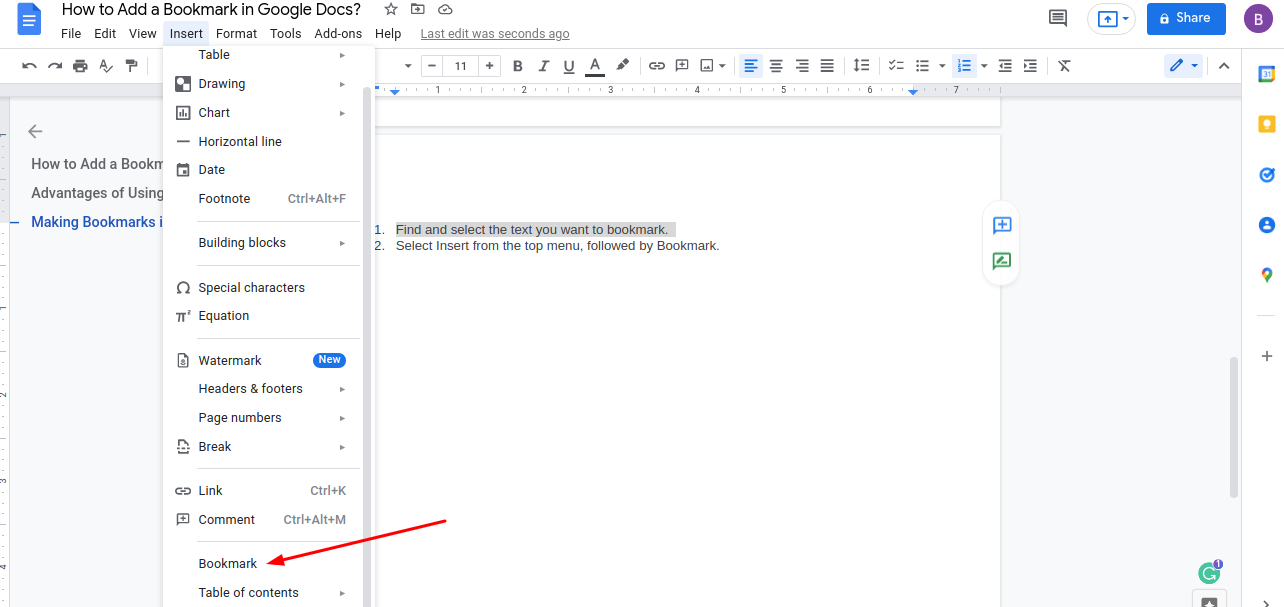Hide the menus with the chevron
Image resolution: width=1284 pixels, height=607 pixels.
point(1222,66)
